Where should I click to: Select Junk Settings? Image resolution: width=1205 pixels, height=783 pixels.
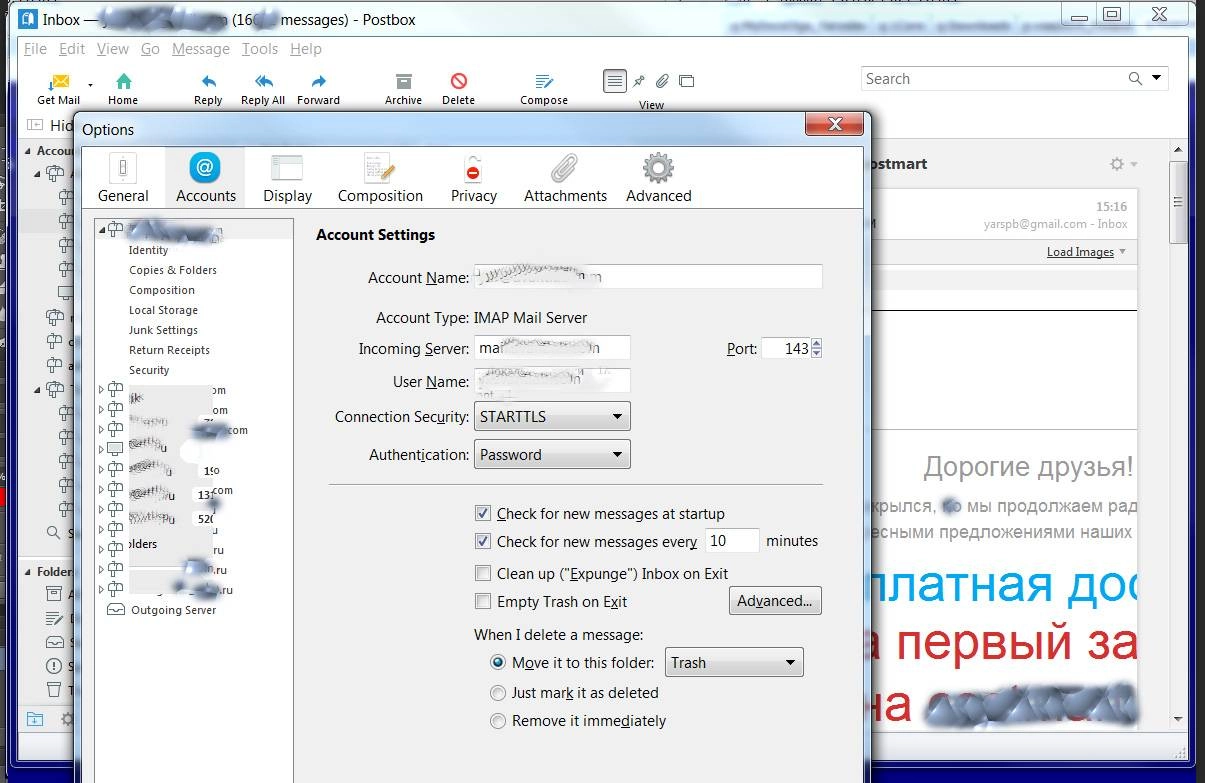point(163,330)
